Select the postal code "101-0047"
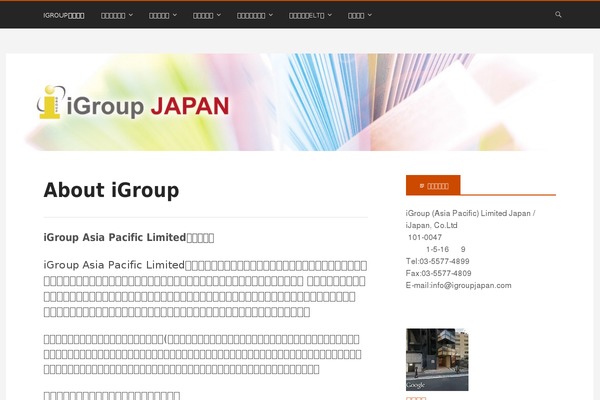Viewport: 600px width, 400px height. coord(425,237)
